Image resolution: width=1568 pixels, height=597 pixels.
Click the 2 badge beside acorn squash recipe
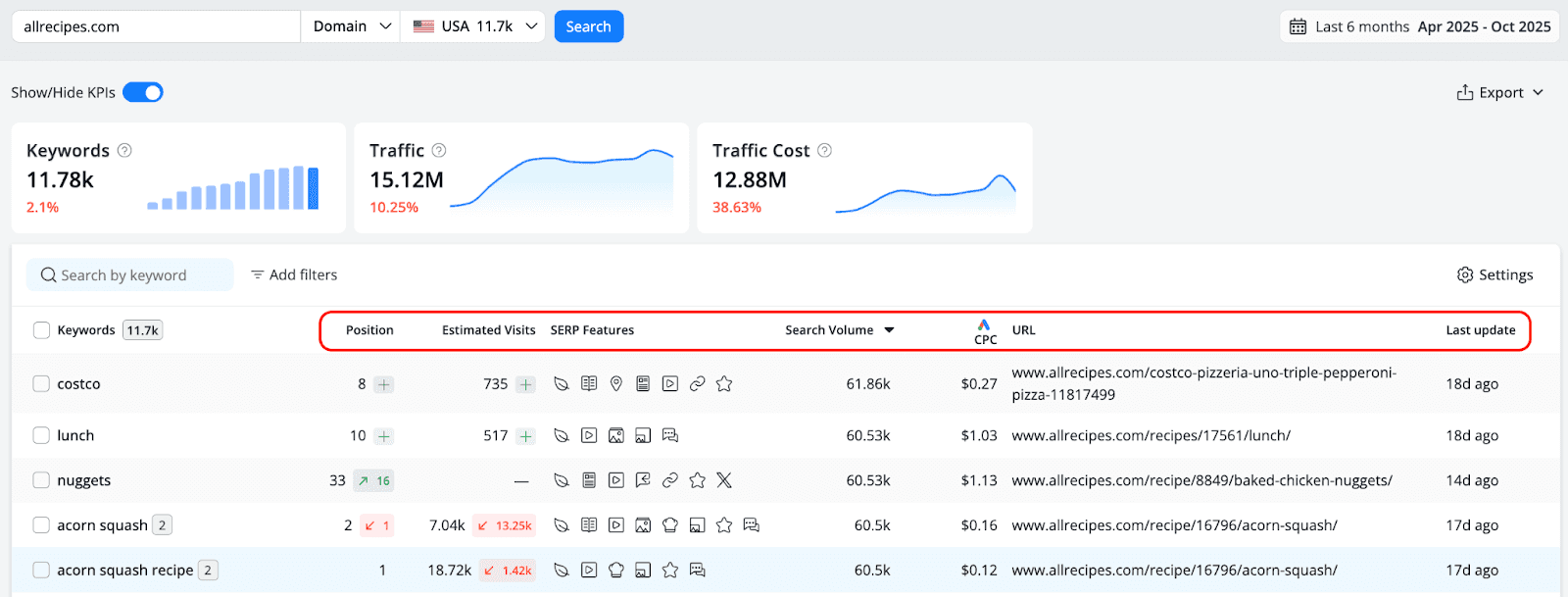point(208,571)
